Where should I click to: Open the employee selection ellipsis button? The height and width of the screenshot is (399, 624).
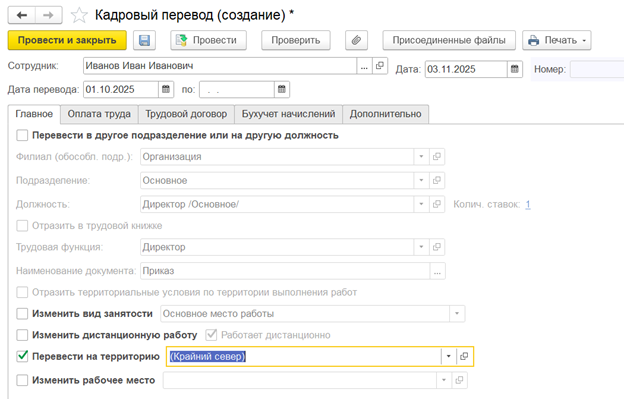(x=364, y=66)
